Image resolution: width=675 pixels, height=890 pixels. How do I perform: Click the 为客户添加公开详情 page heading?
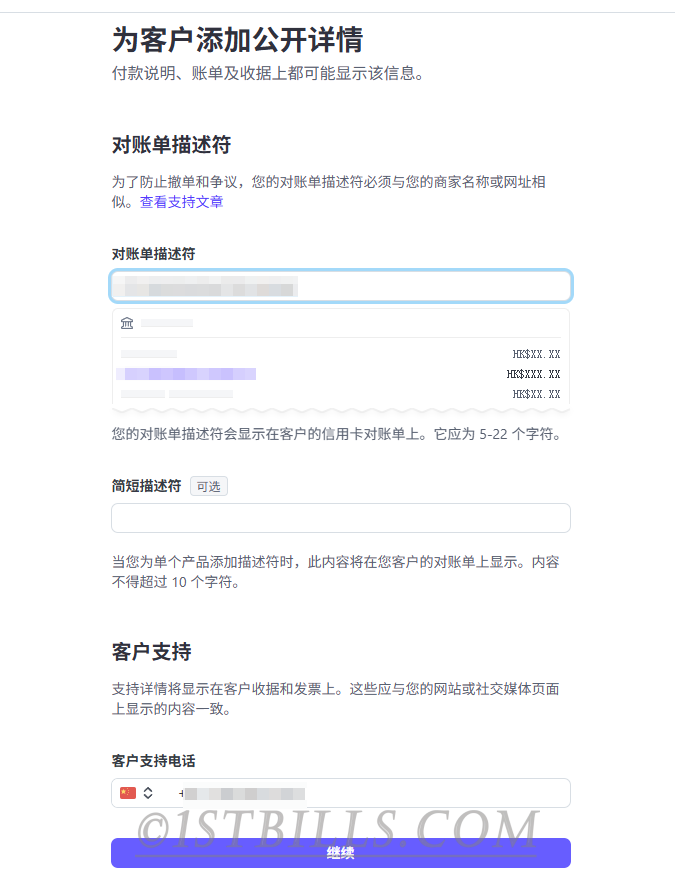(x=237, y=40)
